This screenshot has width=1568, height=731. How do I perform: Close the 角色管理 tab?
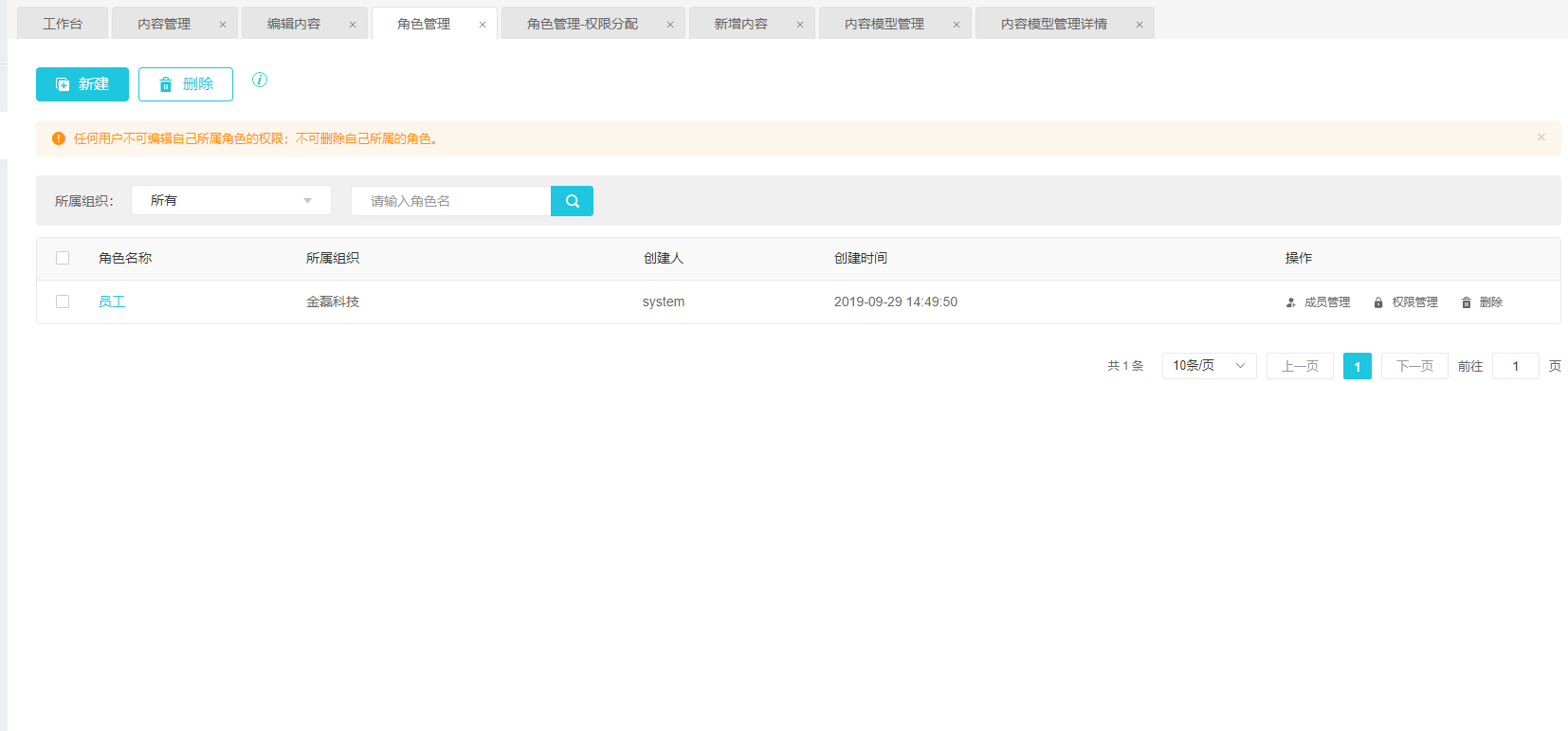pyautogui.click(x=483, y=25)
